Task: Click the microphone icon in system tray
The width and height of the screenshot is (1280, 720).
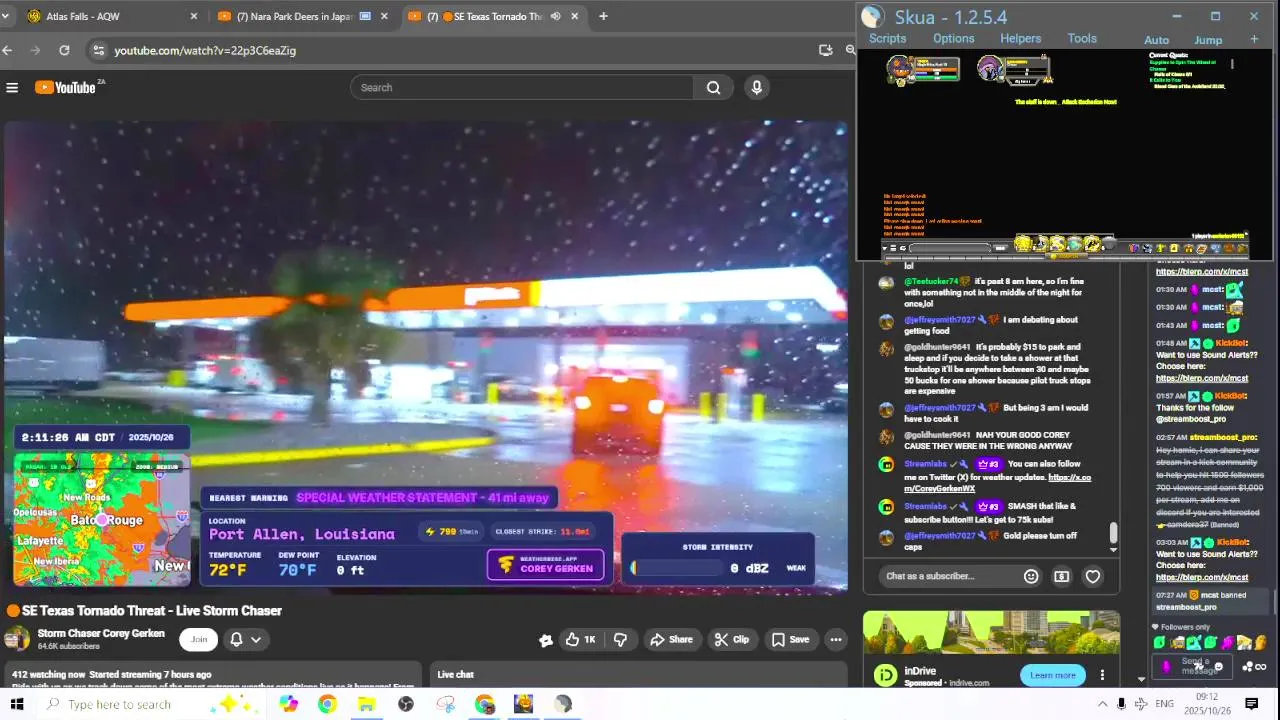Action: click(1121, 704)
